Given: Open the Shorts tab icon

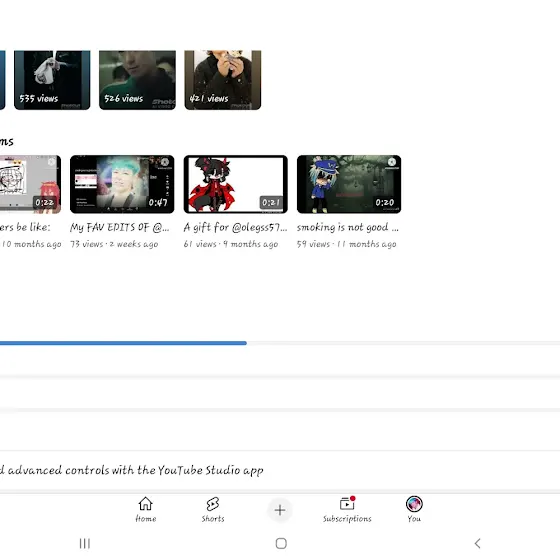Looking at the screenshot, I should (213, 504).
